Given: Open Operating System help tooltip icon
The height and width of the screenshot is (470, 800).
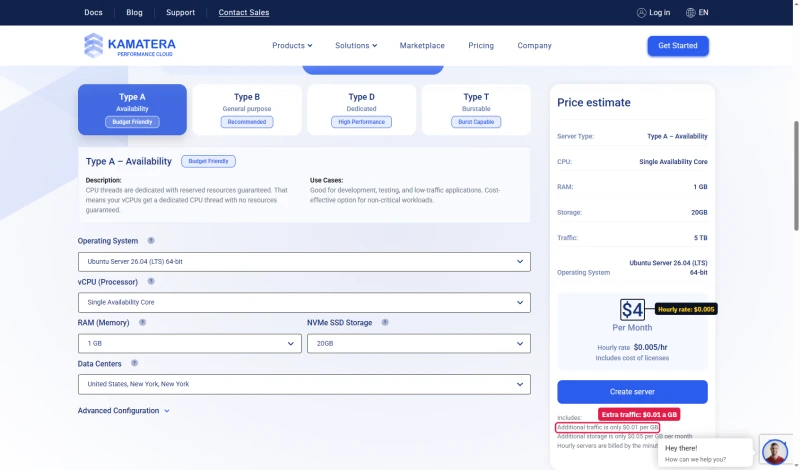Looking at the screenshot, I should tap(151, 240).
